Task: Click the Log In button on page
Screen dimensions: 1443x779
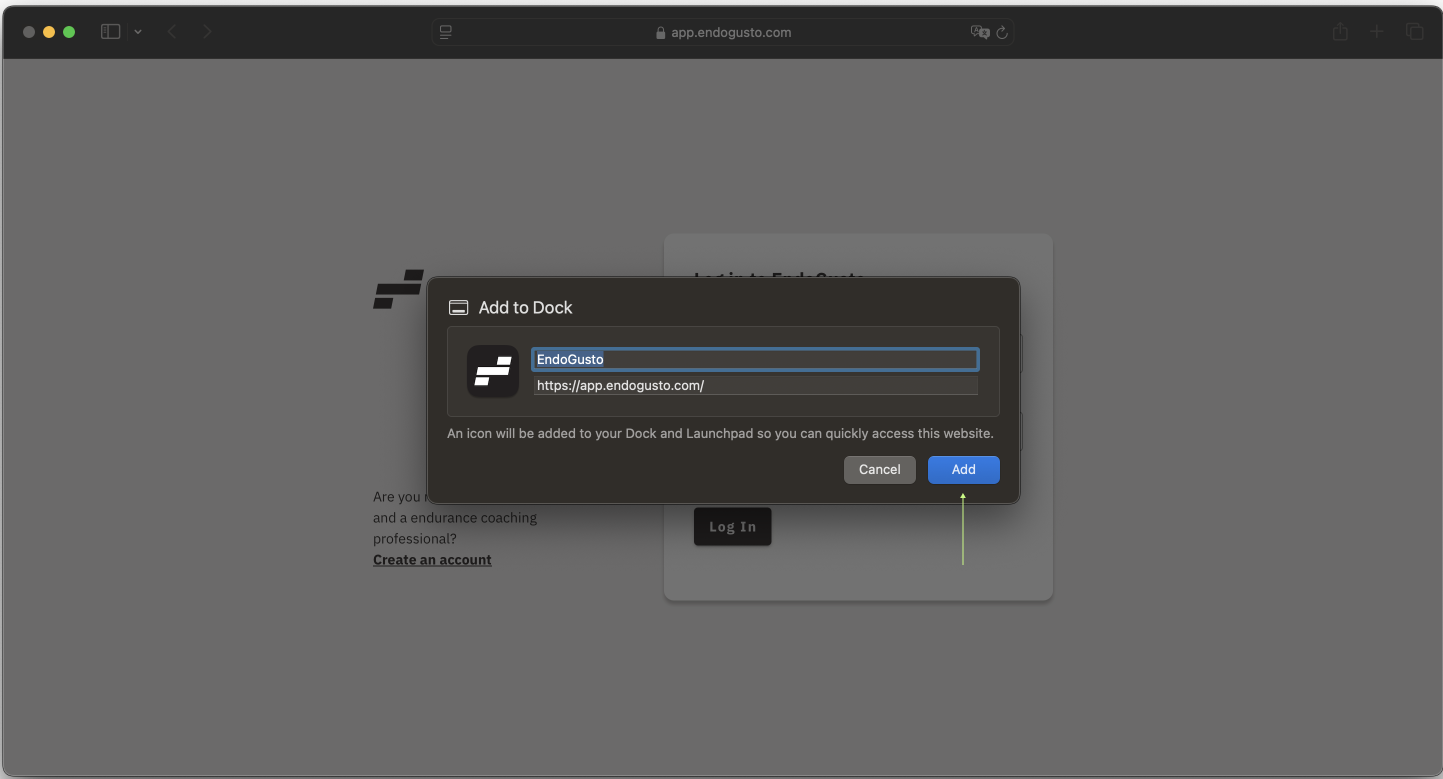Action: (732, 527)
